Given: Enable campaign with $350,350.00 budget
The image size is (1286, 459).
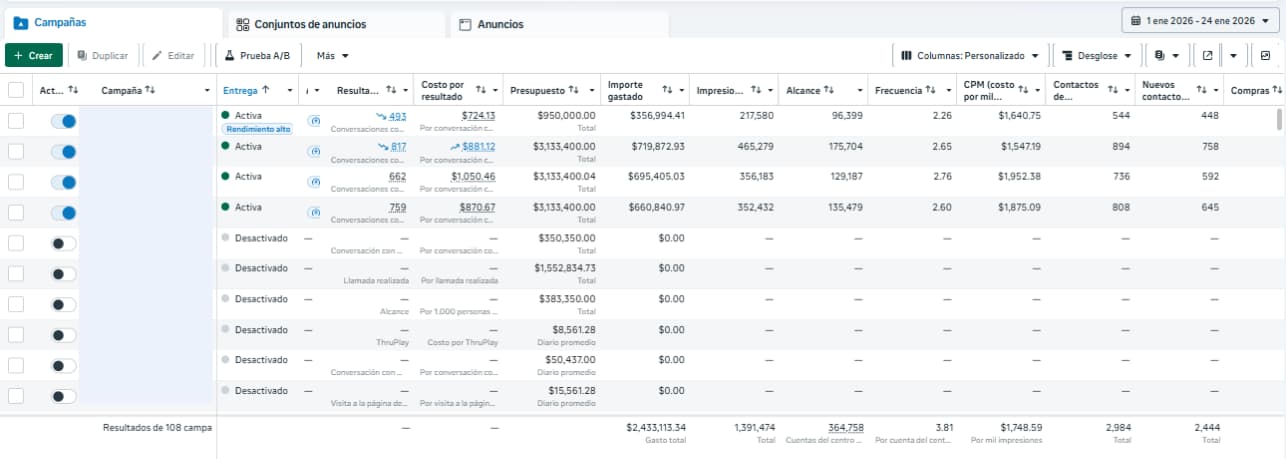Looking at the screenshot, I should pyautogui.click(x=64, y=243).
